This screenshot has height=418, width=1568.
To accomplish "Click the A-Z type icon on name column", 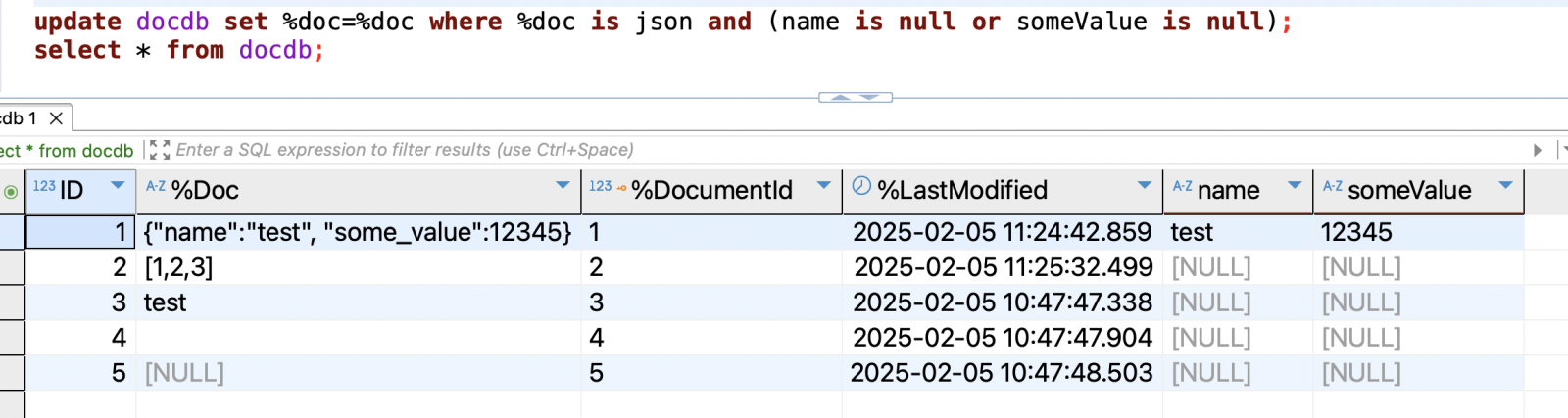I will coord(1183,186).
